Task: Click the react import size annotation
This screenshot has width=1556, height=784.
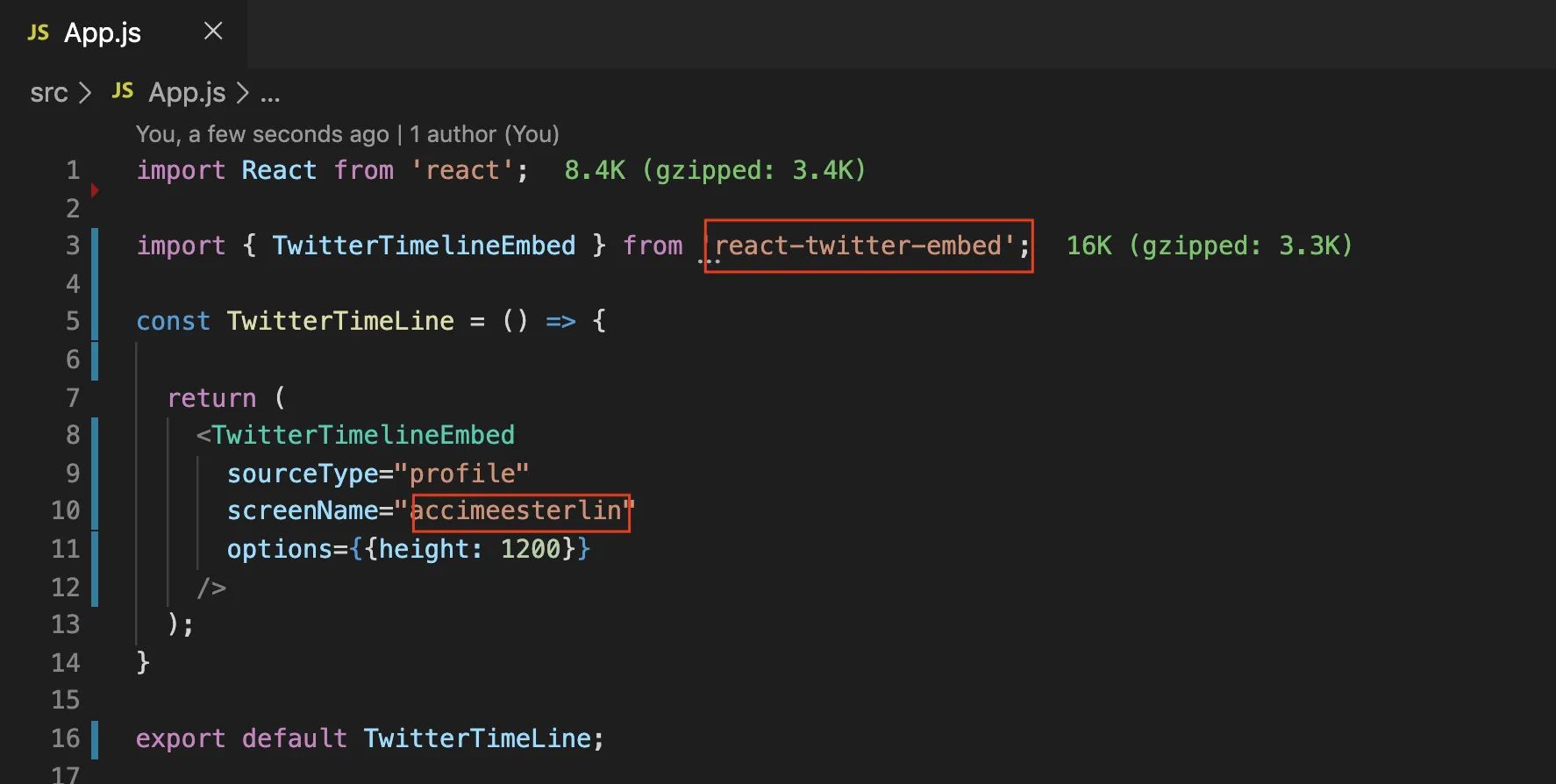Action: 715,170
